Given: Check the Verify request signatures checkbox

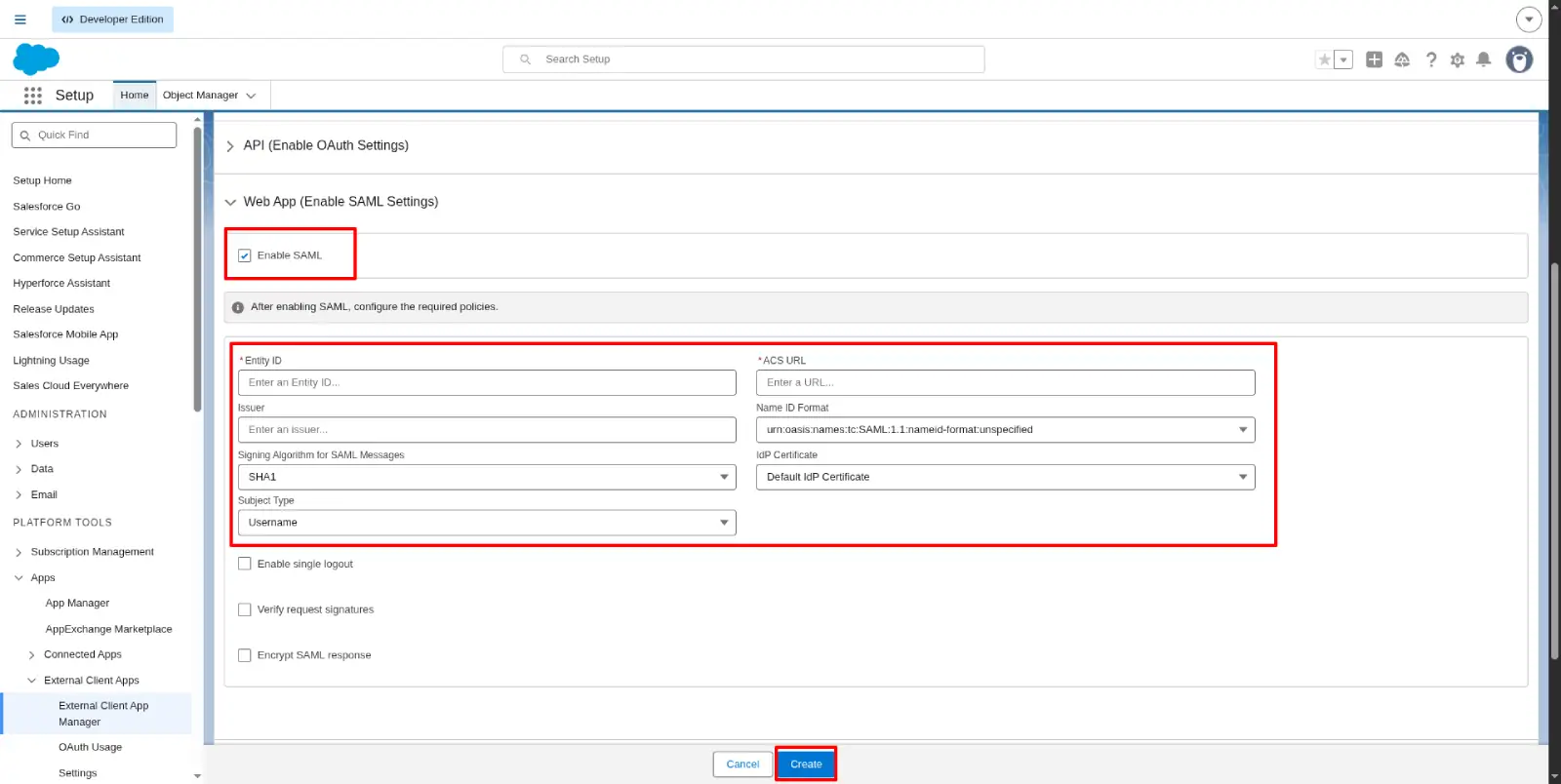Looking at the screenshot, I should coord(245,609).
